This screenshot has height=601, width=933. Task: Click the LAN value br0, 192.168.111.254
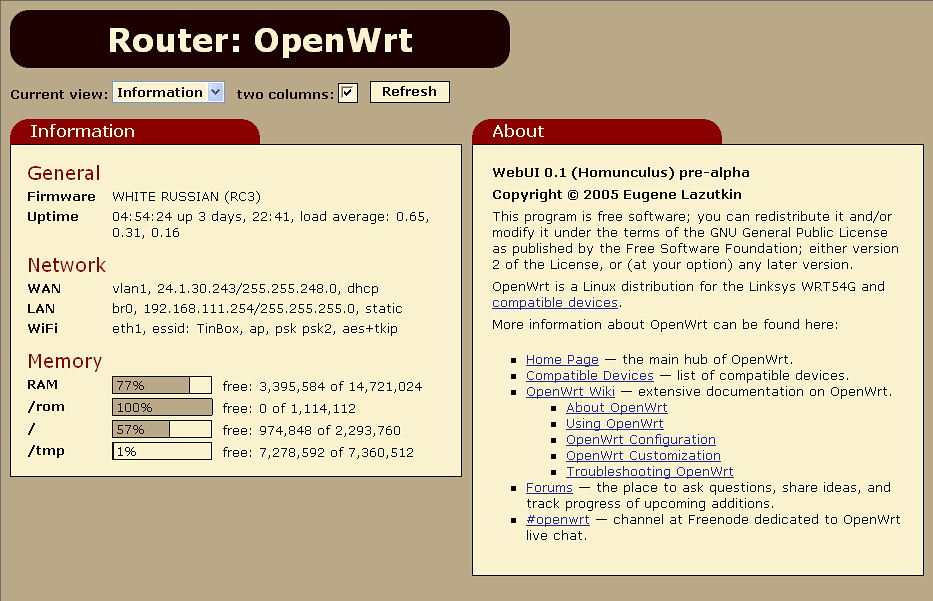257,309
